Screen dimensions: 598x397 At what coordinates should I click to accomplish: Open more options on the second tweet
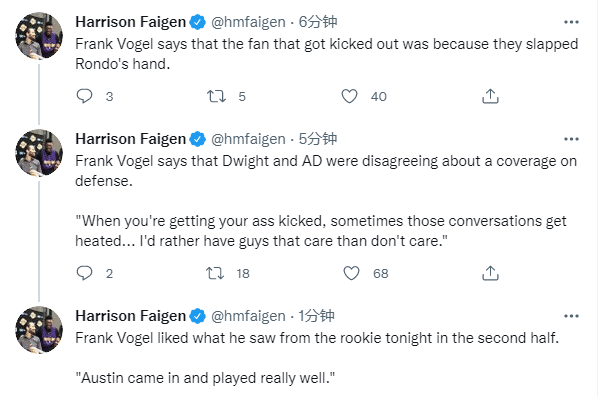pyautogui.click(x=571, y=139)
